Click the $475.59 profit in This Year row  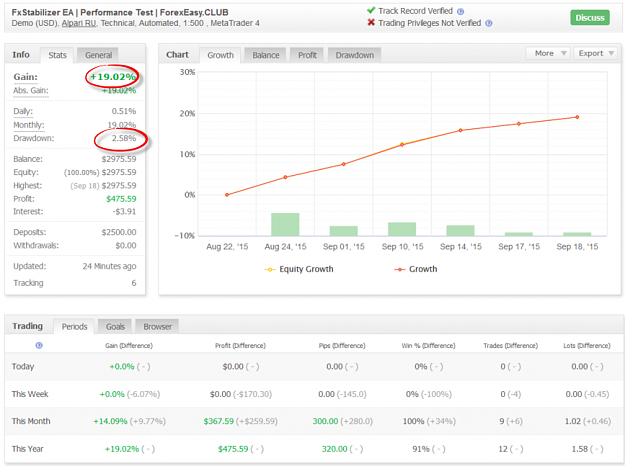233,449
